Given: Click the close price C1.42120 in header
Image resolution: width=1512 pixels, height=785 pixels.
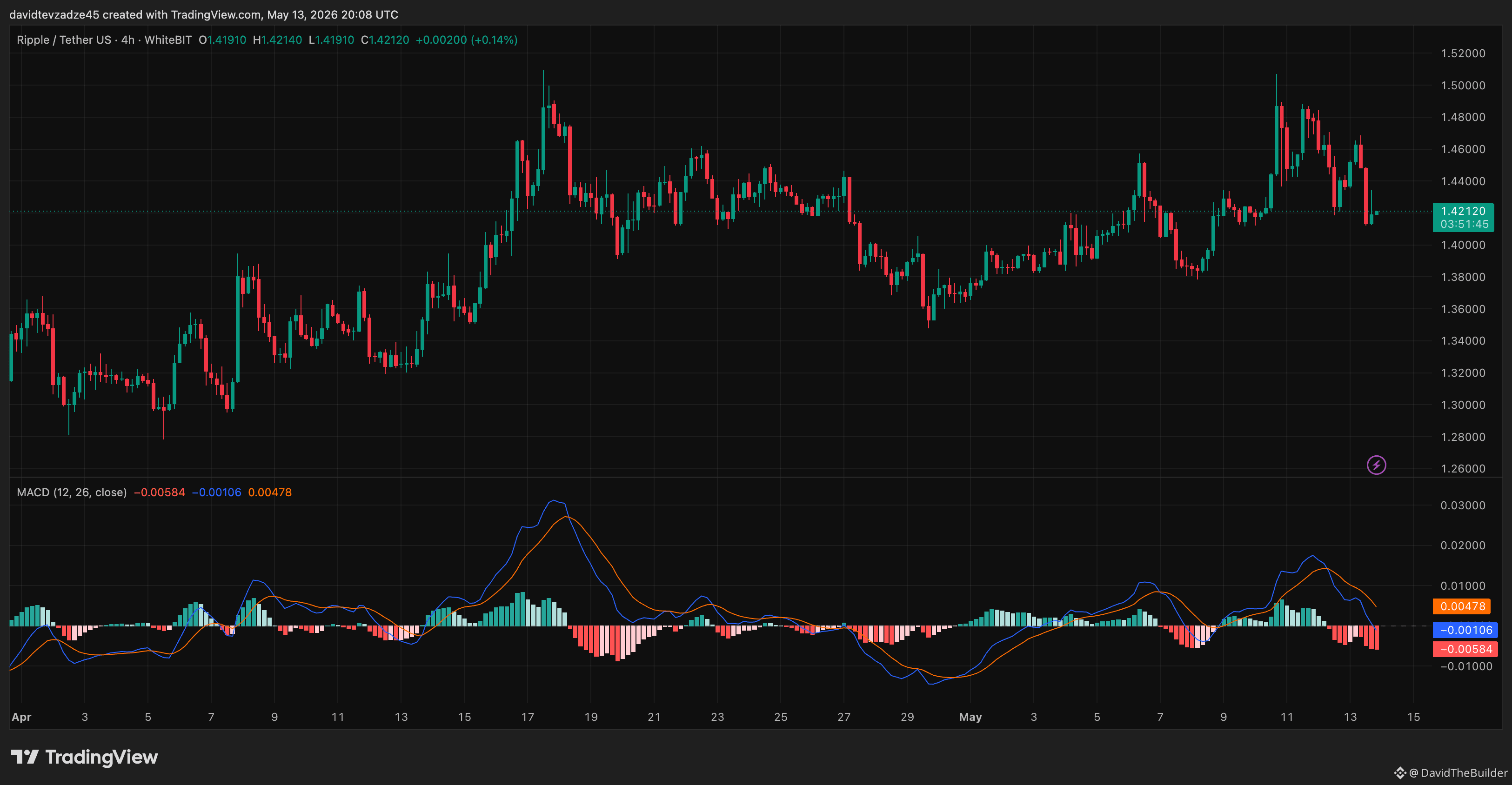Looking at the screenshot, I should (x=385, y=40).
